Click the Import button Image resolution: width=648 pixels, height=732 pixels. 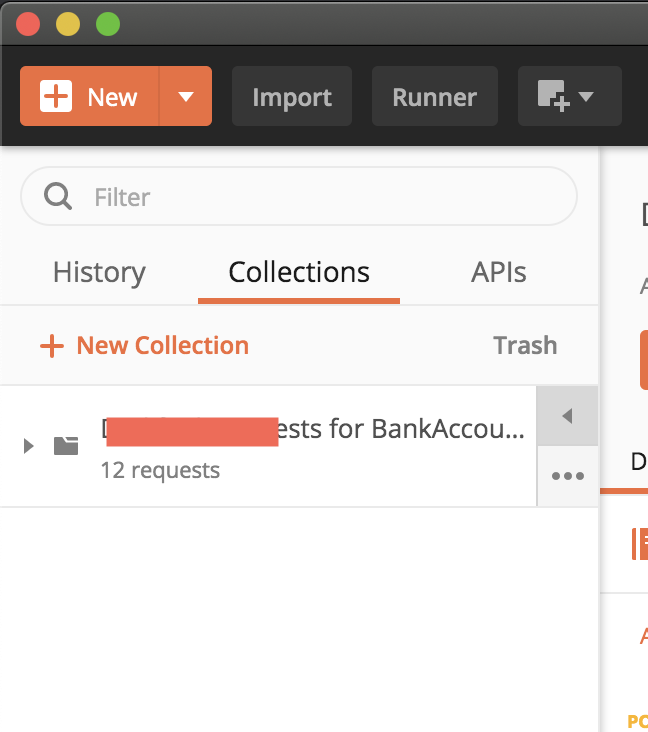click(x=292, y=96)
